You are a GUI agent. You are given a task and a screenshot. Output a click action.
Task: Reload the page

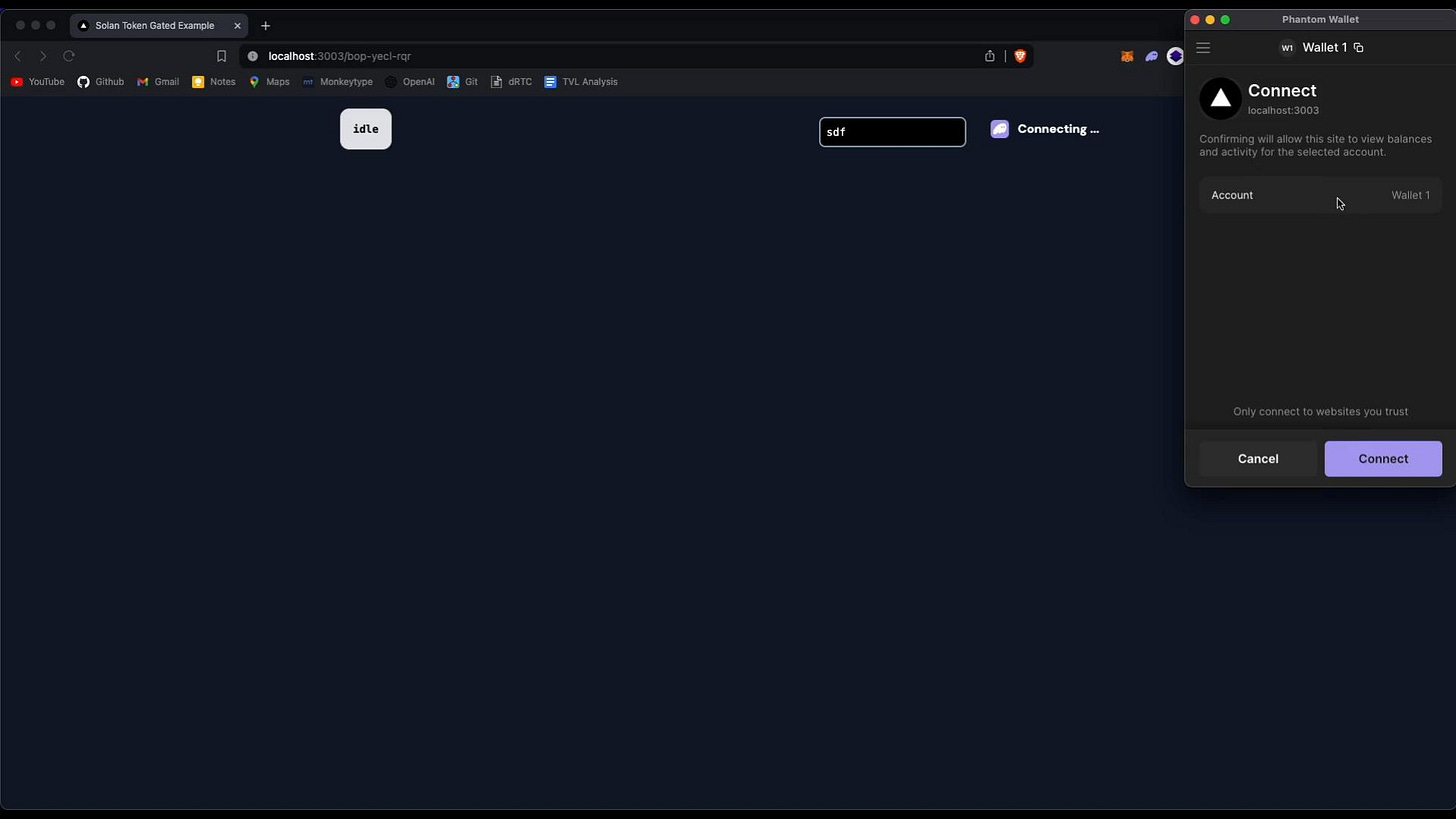[x=69, y=56]
